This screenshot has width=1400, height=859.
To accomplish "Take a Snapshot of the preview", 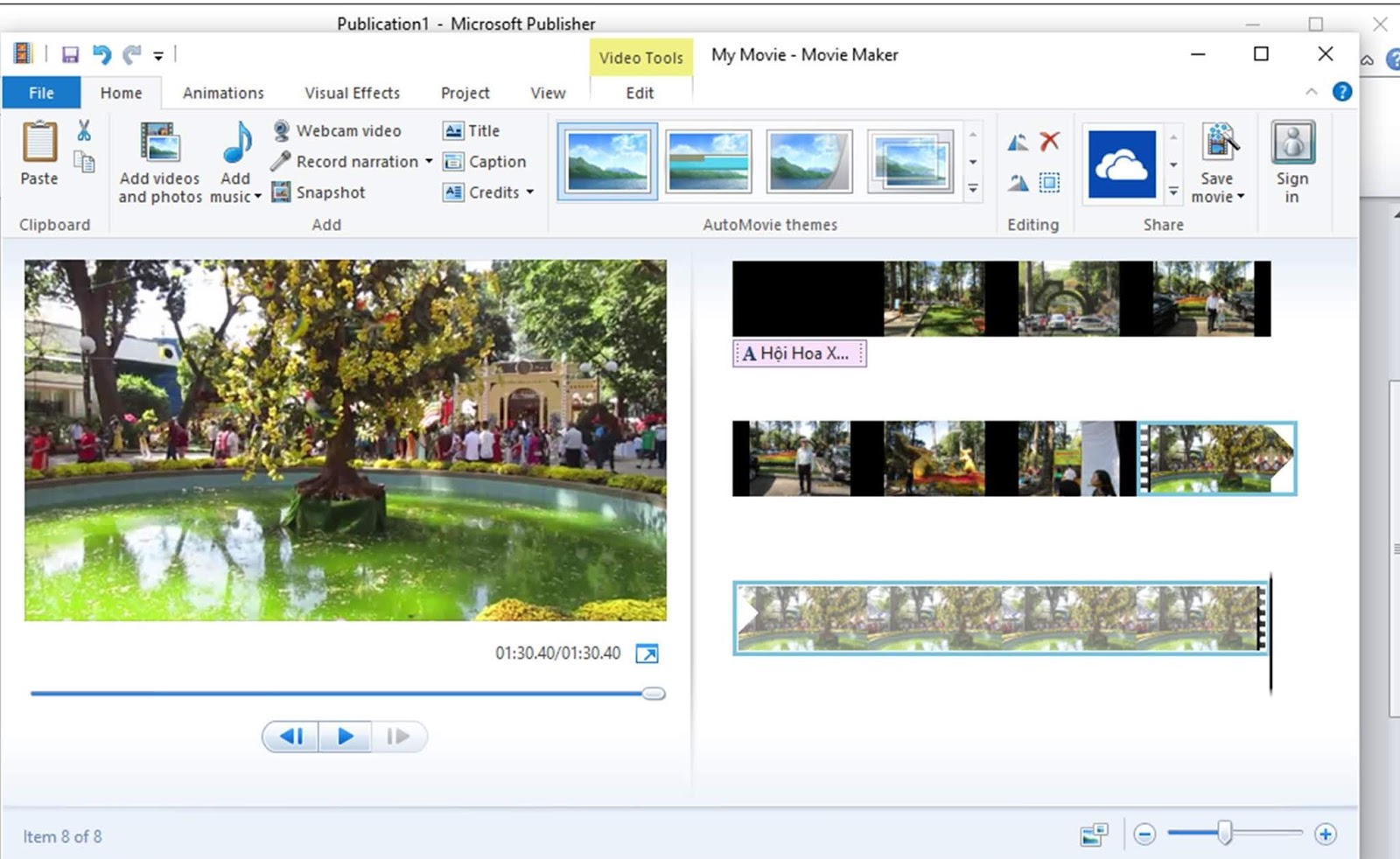I will [x=318, y=192].
